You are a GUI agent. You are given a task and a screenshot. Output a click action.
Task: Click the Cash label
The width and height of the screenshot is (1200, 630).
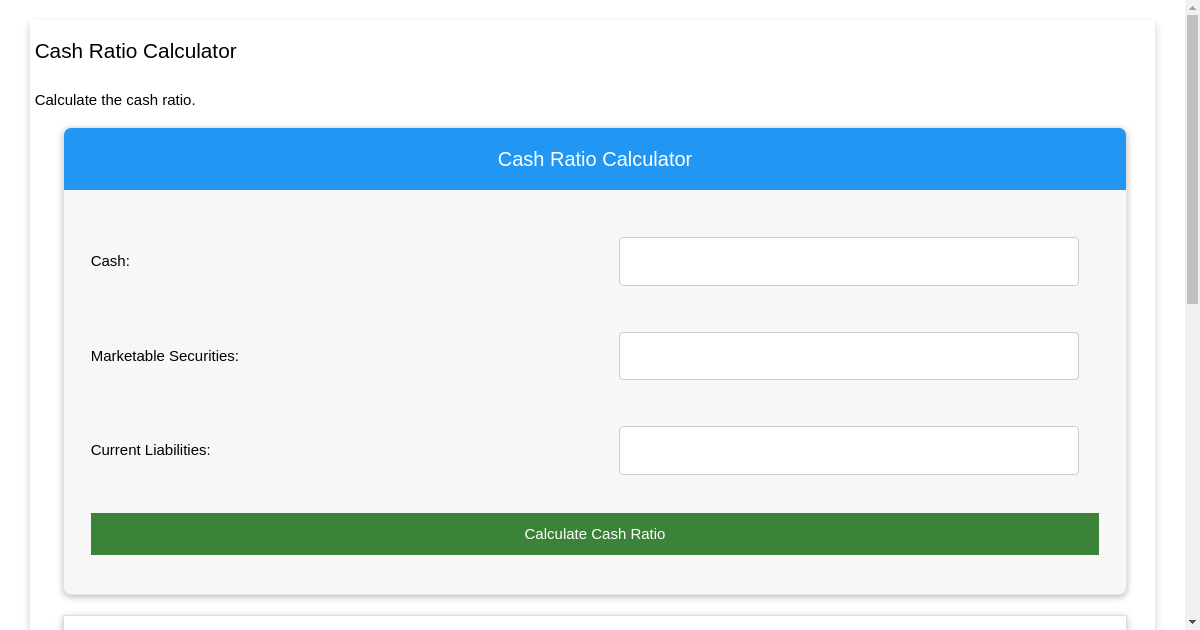click(109, 261)
